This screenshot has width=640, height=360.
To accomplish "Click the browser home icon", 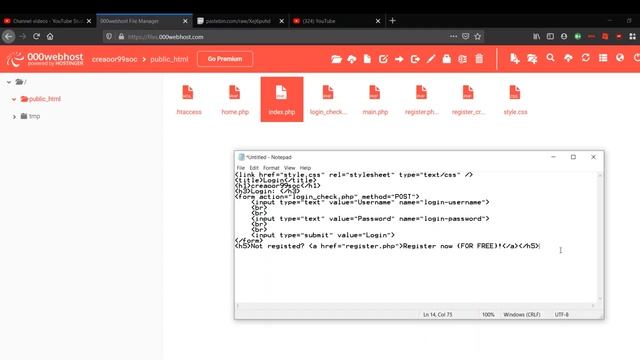I will [x=50, y=36].
